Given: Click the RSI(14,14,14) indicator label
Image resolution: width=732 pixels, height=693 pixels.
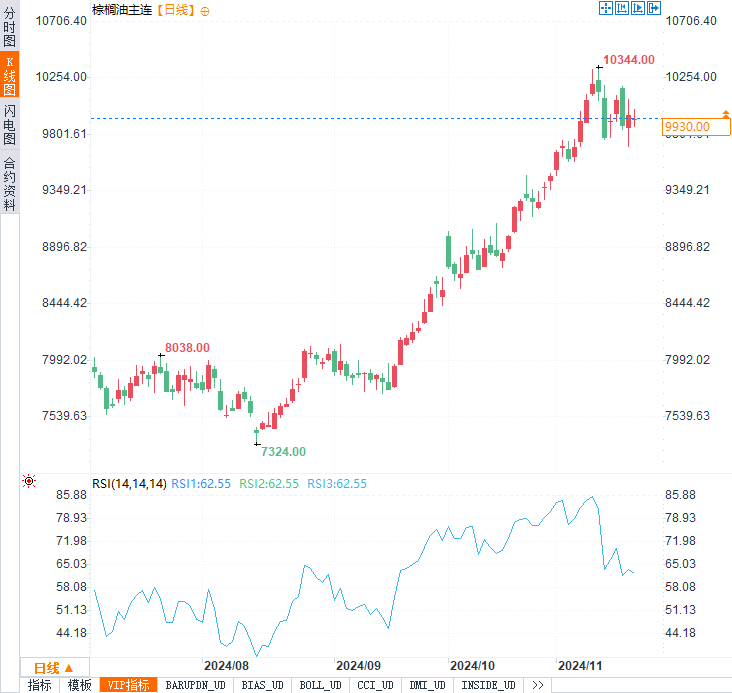Looking at the screenshot, I should click(x=129, y=483).
